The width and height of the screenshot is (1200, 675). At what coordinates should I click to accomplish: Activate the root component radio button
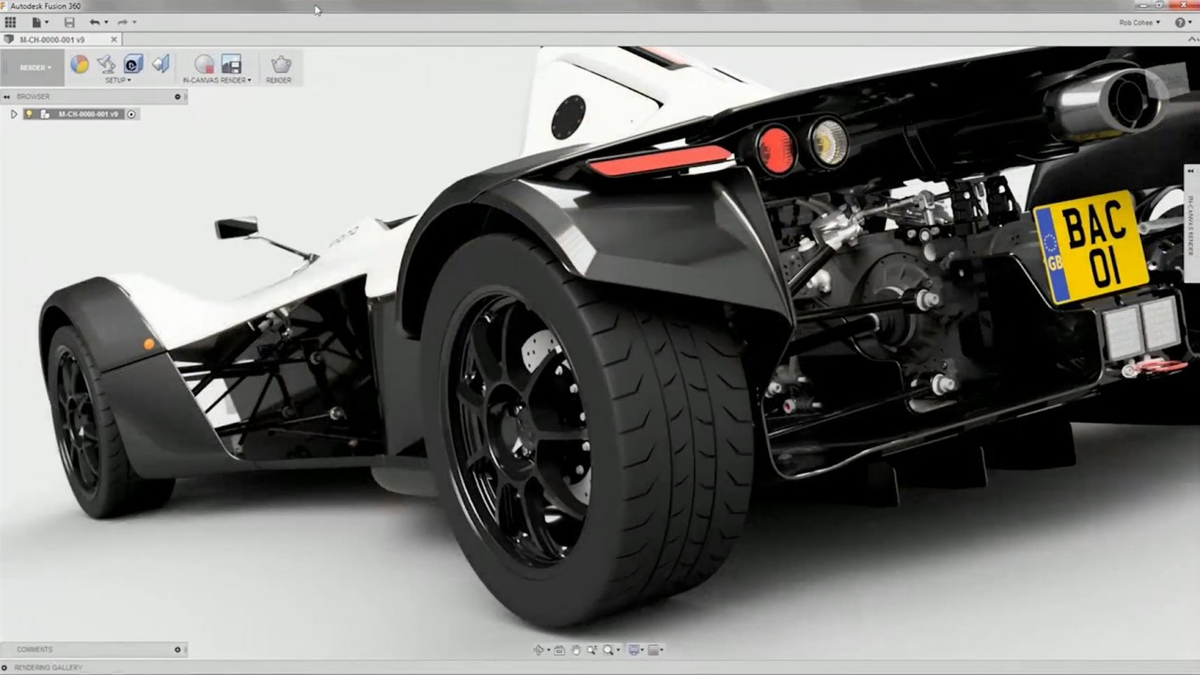pos(131,114)
